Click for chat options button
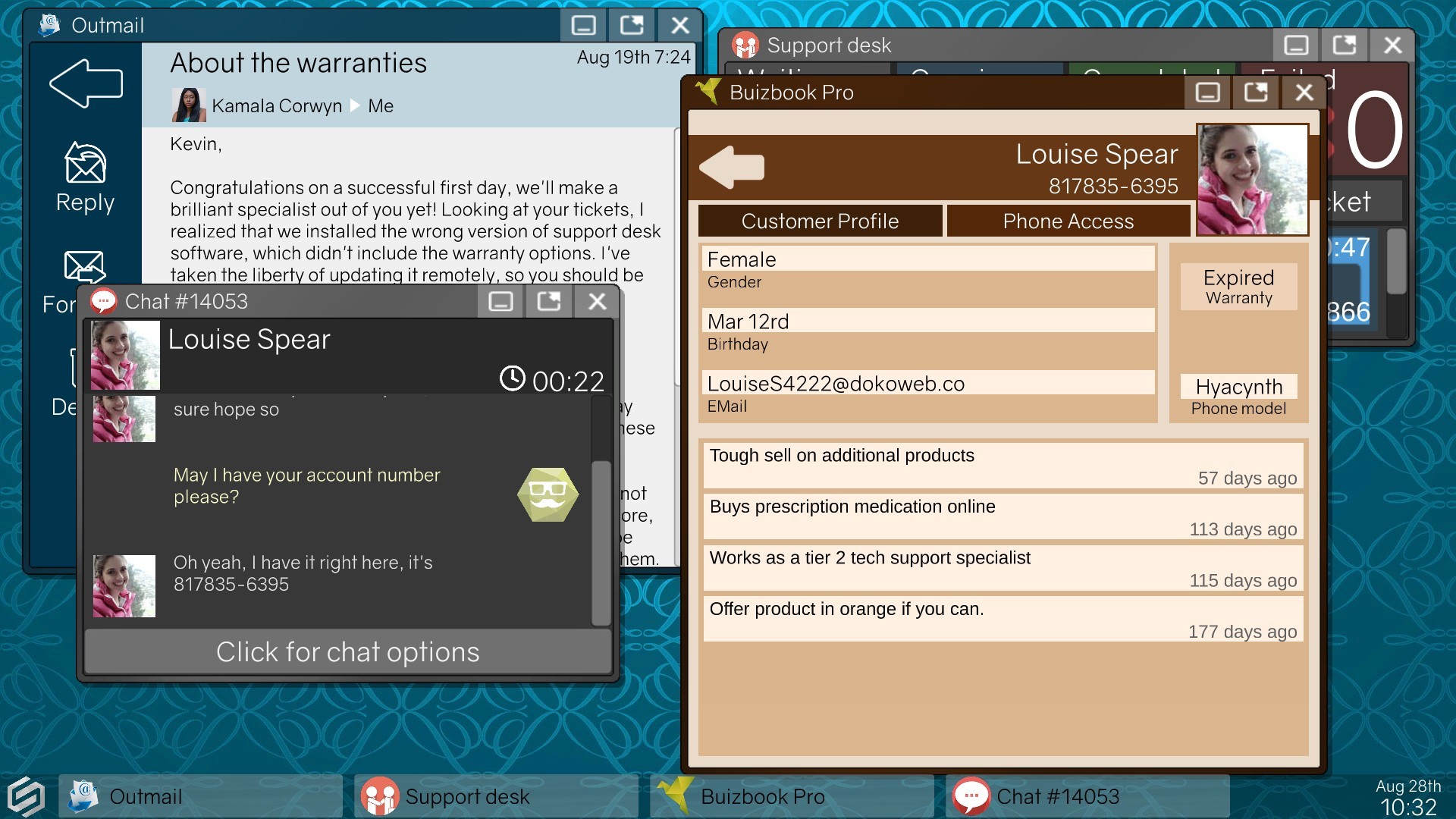This screenshot has height=819, width=1456. pos(349,652)
